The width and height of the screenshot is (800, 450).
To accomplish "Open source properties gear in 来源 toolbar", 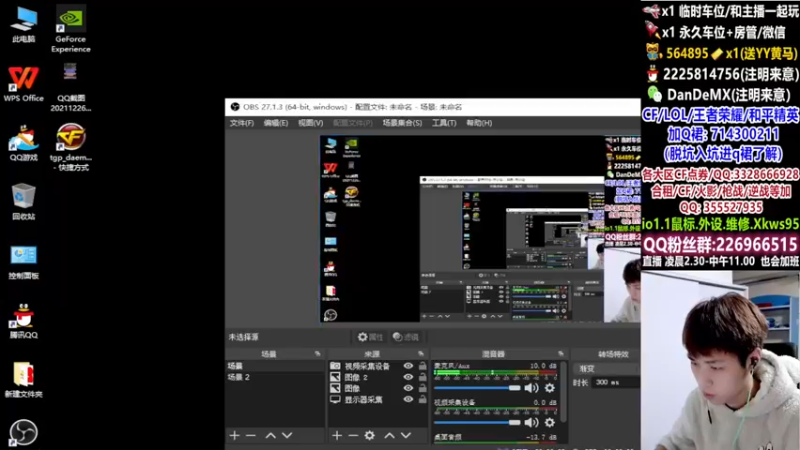I will (369, 435).
